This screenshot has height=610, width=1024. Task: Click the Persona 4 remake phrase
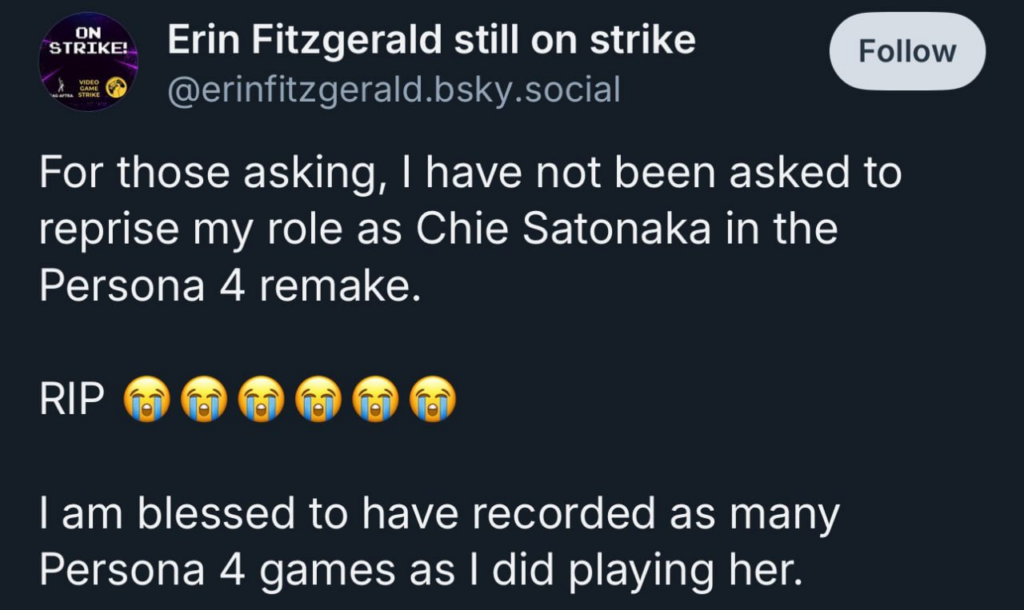(230, 286)
